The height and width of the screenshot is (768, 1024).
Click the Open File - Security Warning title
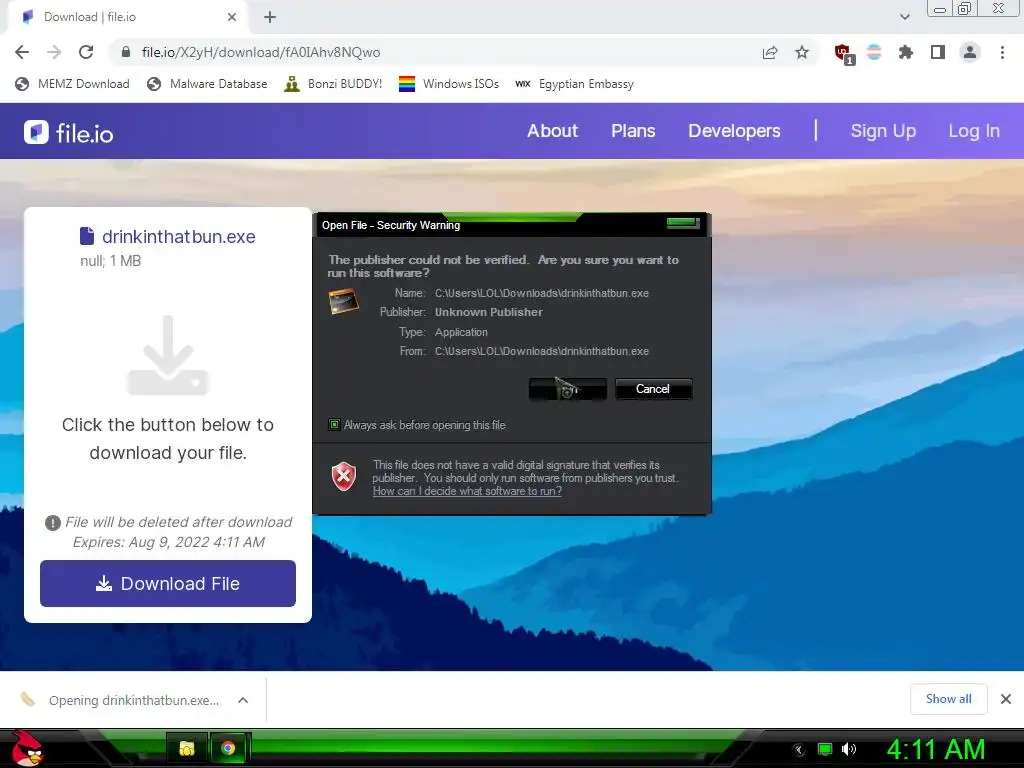(391, 225)
